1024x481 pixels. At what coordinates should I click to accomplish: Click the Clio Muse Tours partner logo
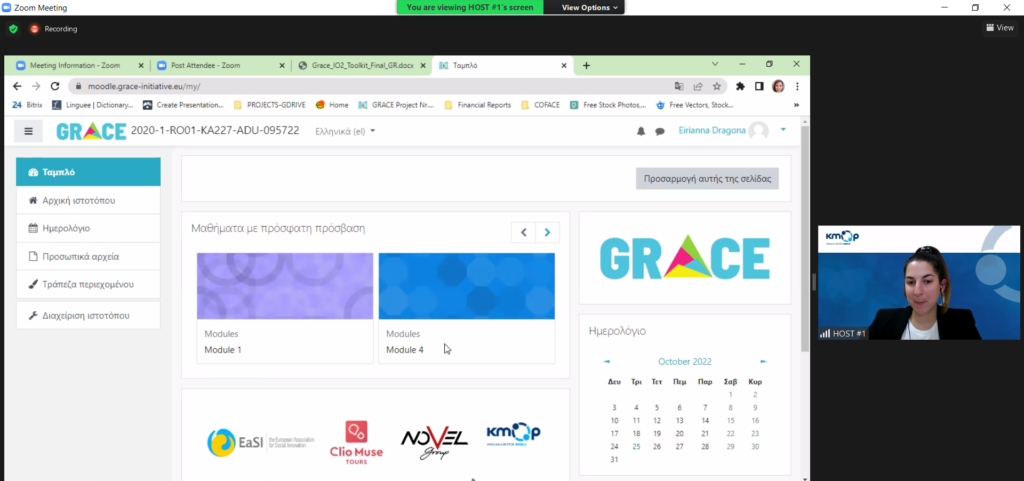click(357, 442)
